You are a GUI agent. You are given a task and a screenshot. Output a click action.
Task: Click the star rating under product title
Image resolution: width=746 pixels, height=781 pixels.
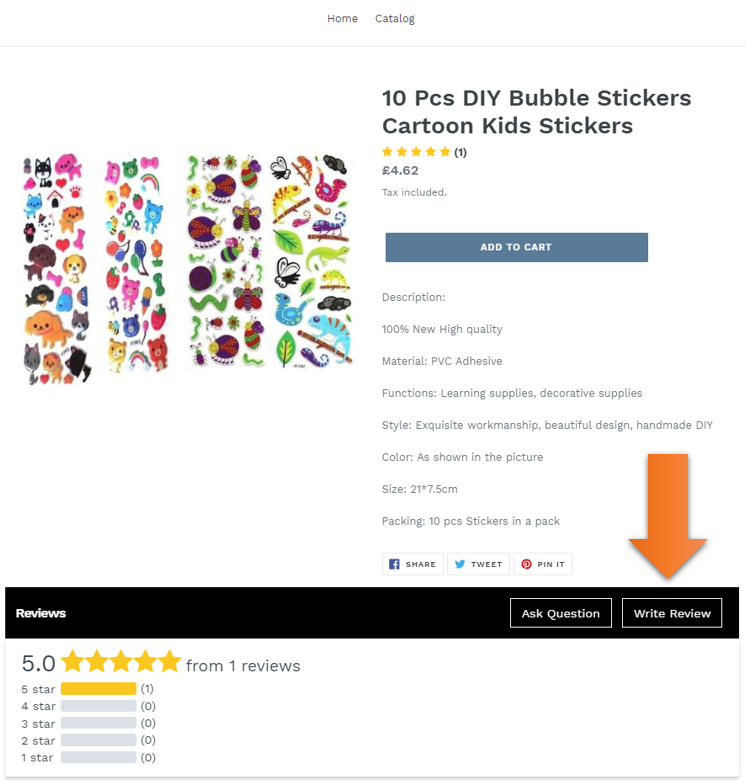[416, 152]
